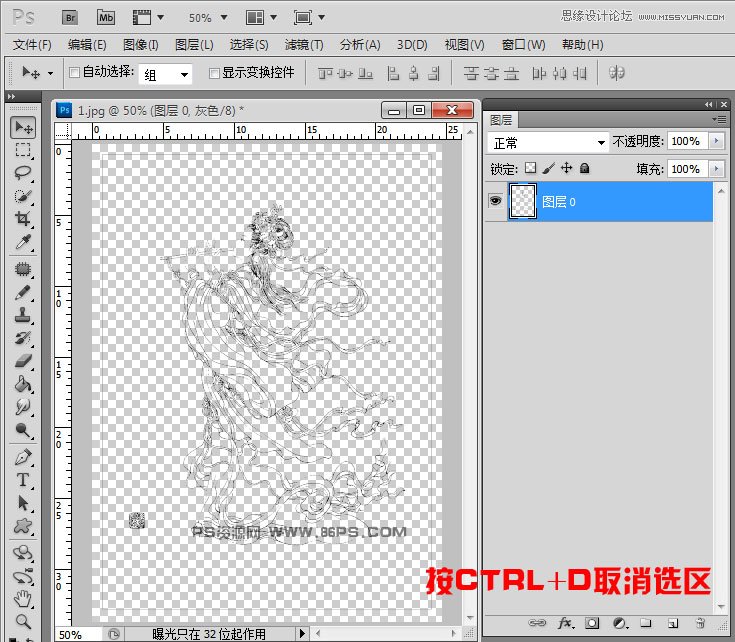Enable the 显示变换控件 checkbox
Viewport: 735px width, 642px height.
pos(214,73)
